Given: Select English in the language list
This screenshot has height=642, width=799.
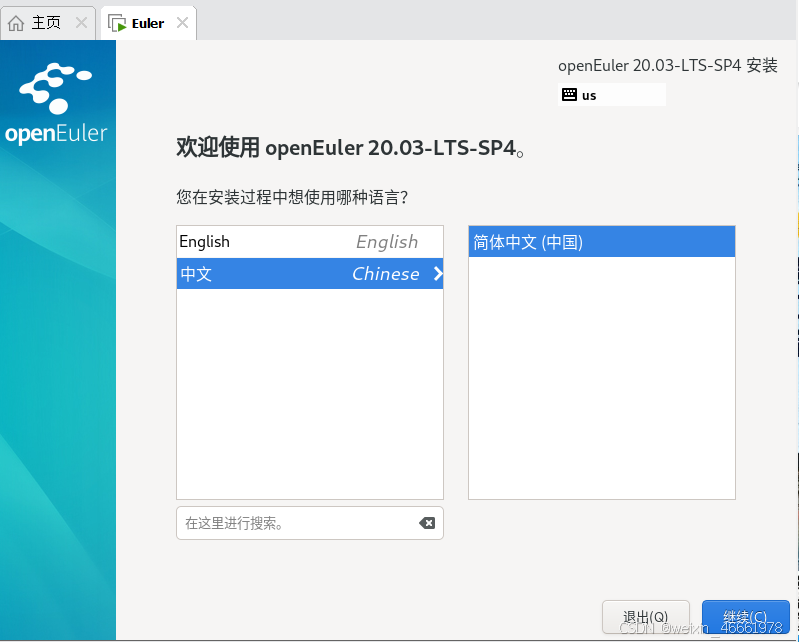Looking at the screenshot, I should 310,242.
